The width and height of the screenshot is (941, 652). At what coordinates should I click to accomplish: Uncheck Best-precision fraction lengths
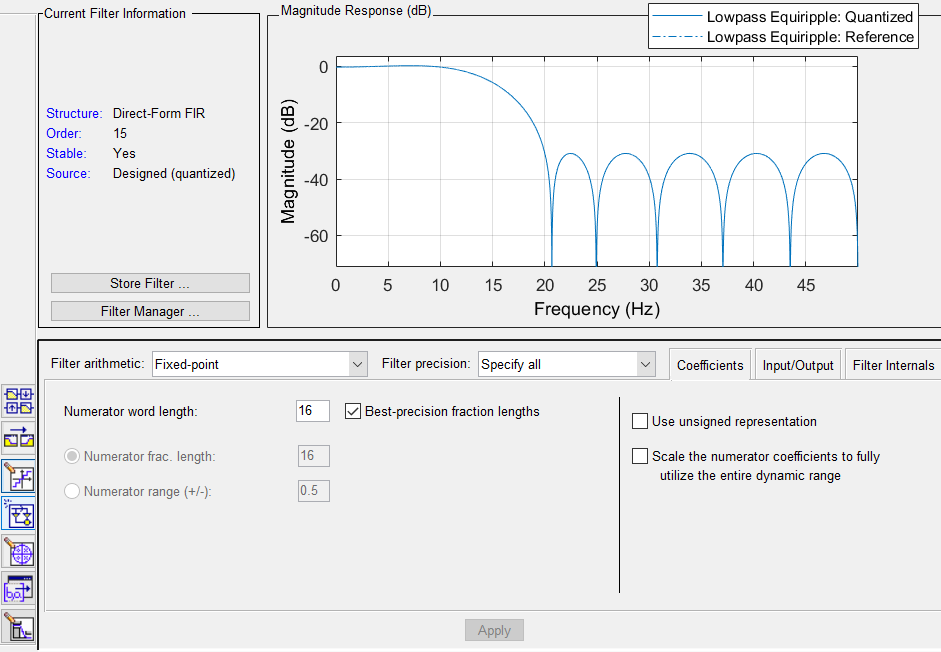(353, 410)
